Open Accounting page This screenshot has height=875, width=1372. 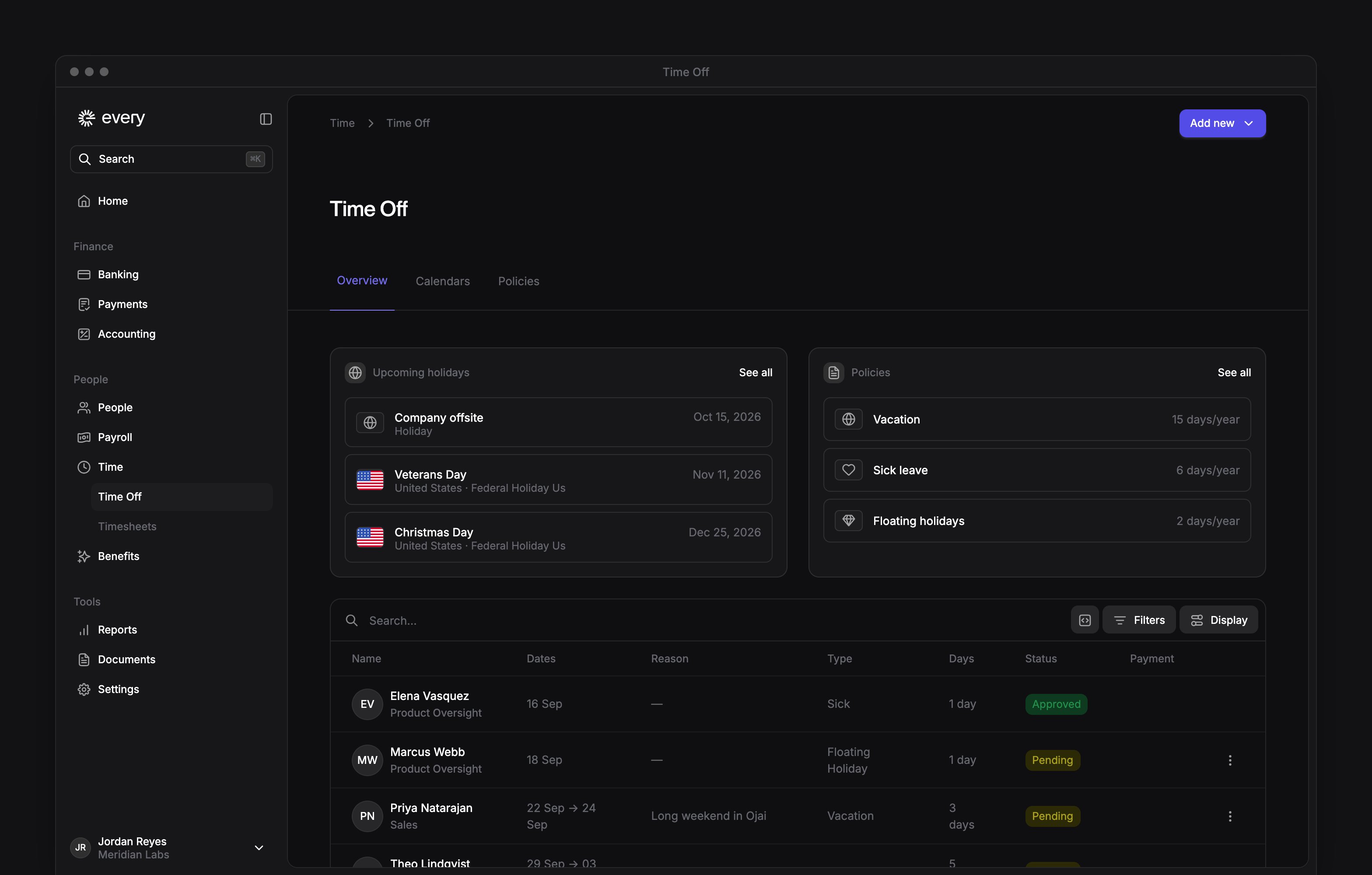coord(171,334)
